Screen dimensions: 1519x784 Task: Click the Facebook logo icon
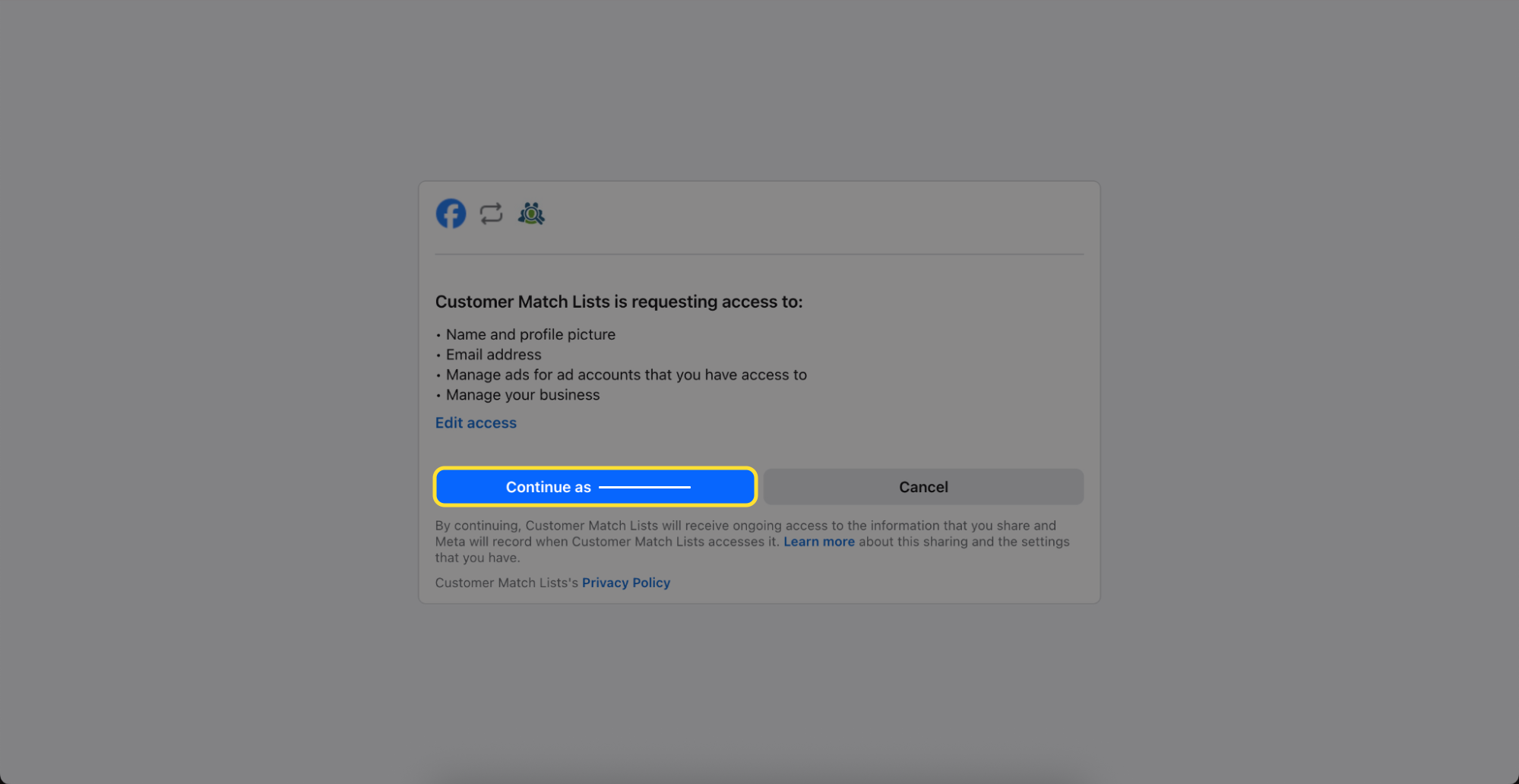451,214
